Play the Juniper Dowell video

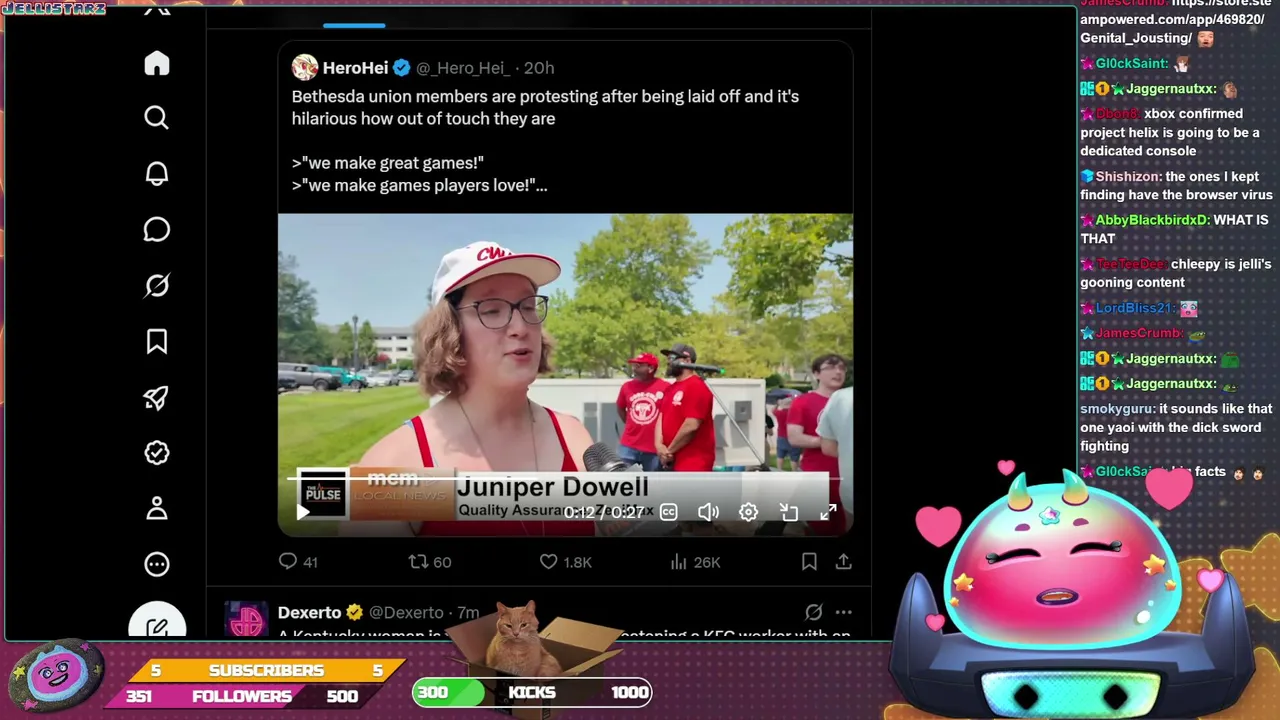(303, 512)
